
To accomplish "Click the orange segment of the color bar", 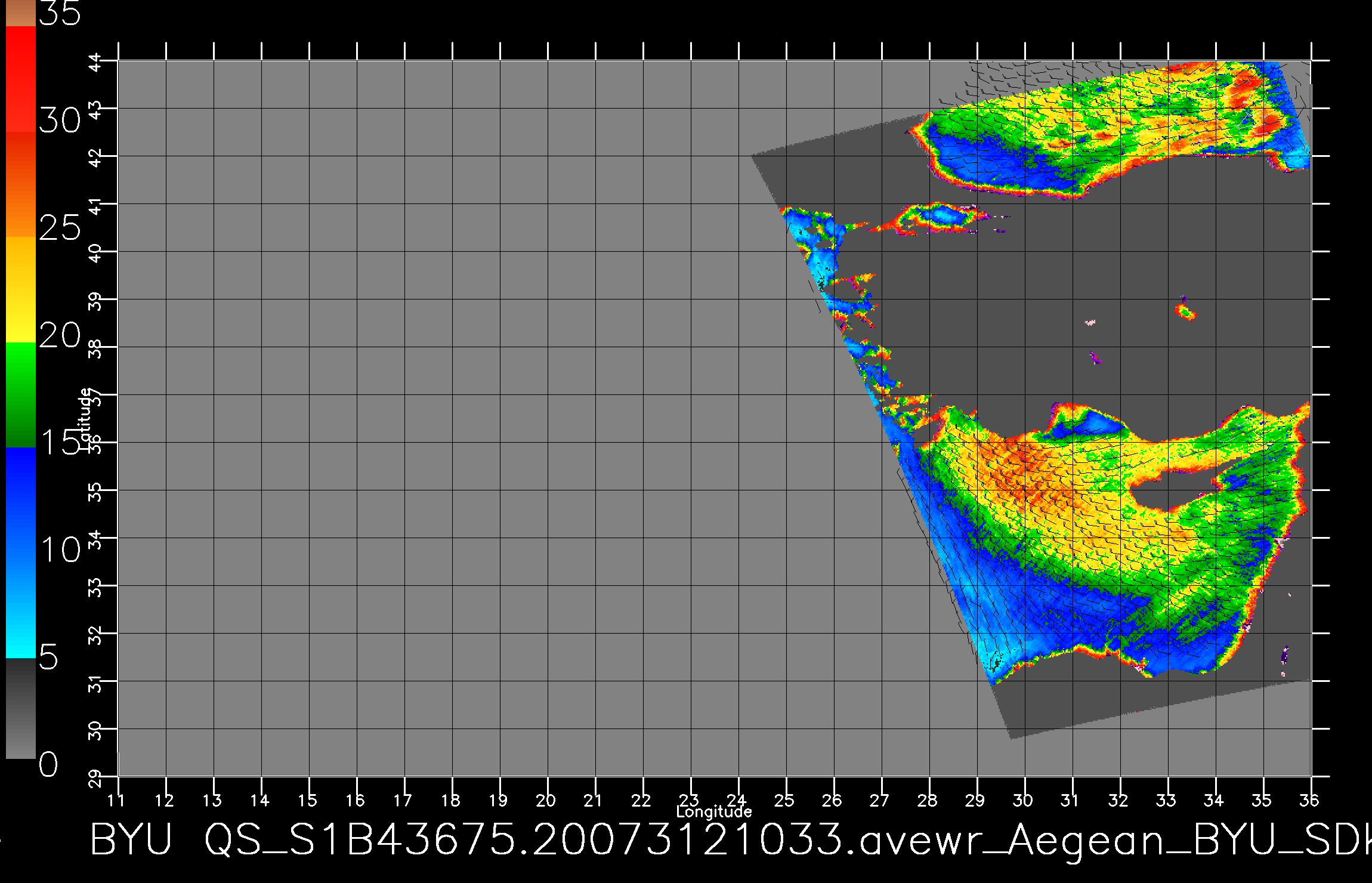I will [20, 184].
